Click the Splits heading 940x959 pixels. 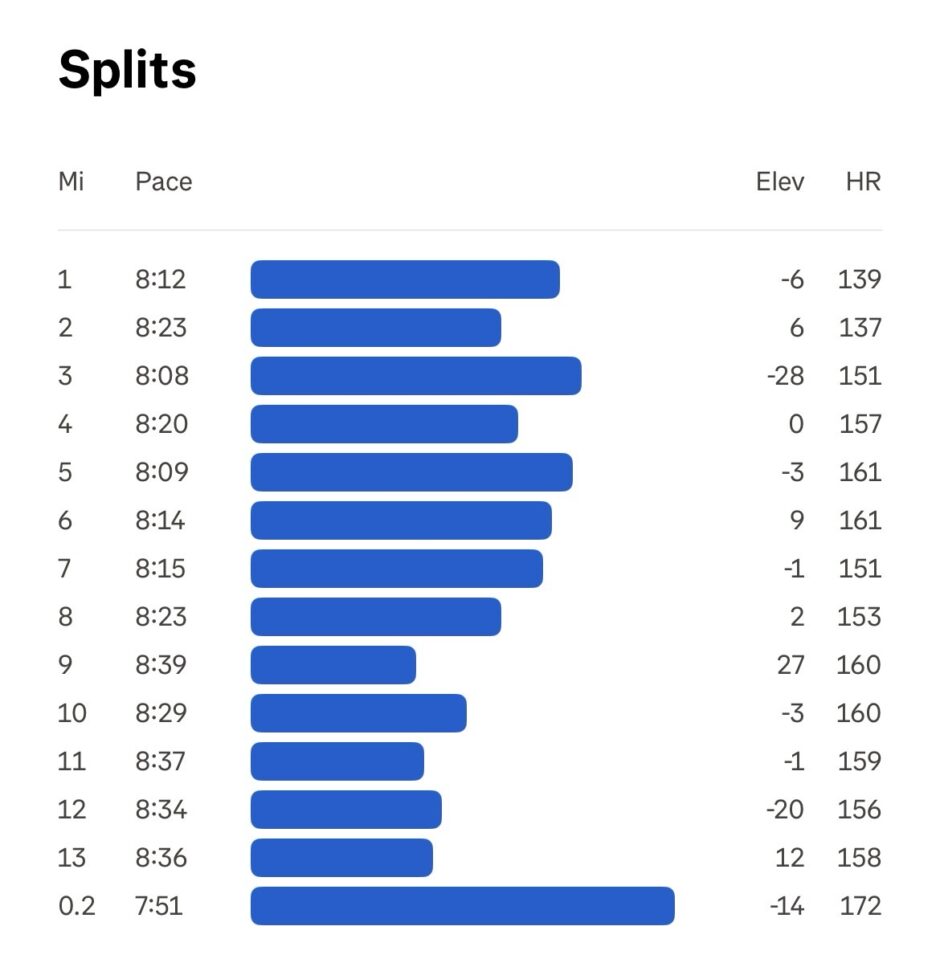pyautogui.click(x=127, y=71)
